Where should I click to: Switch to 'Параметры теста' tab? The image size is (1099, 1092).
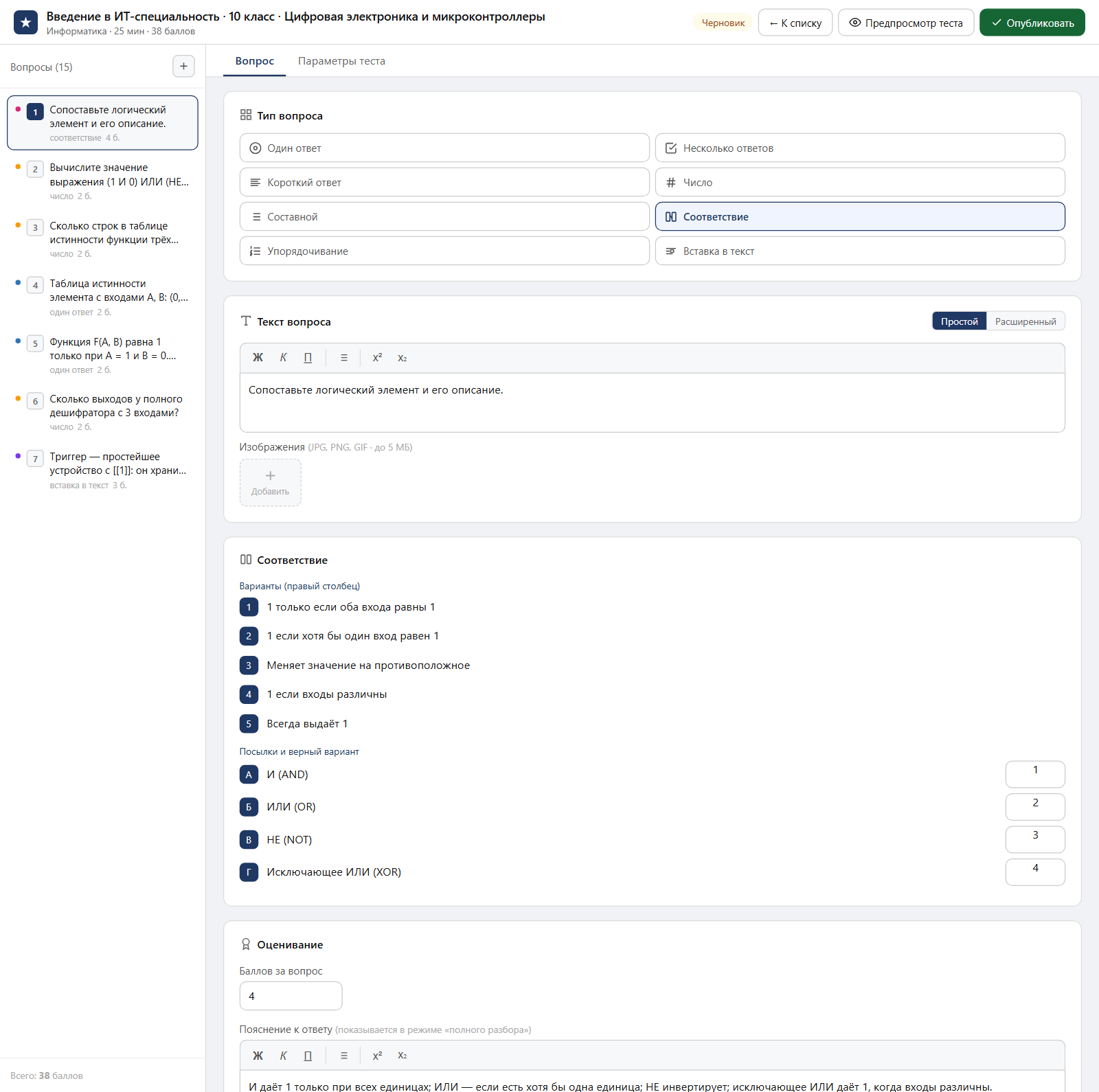coord(341,61)
